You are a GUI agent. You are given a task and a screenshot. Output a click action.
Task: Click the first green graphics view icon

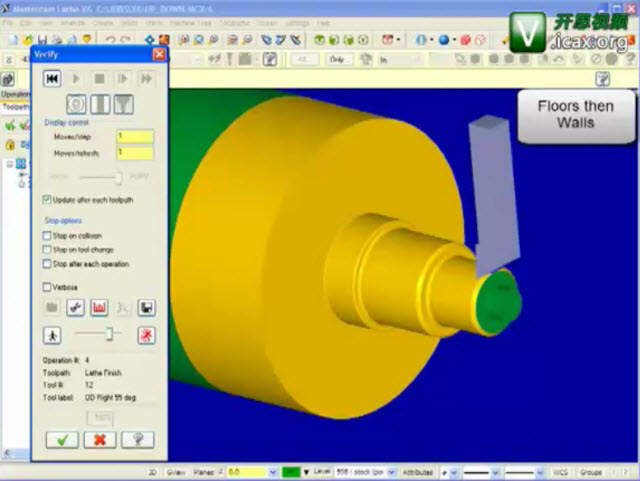tap(319, 40)
